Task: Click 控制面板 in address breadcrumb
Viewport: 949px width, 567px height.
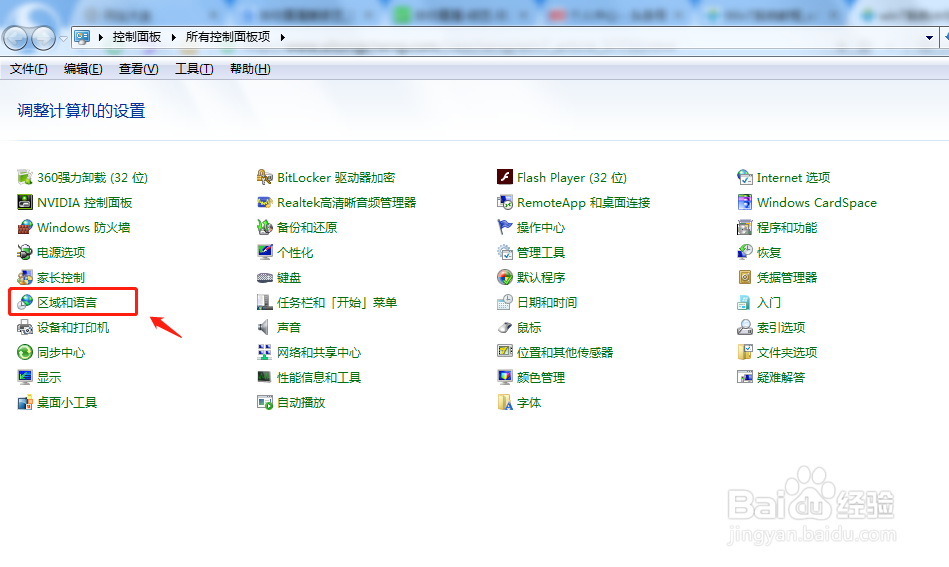Action: (x=137, y=37)
